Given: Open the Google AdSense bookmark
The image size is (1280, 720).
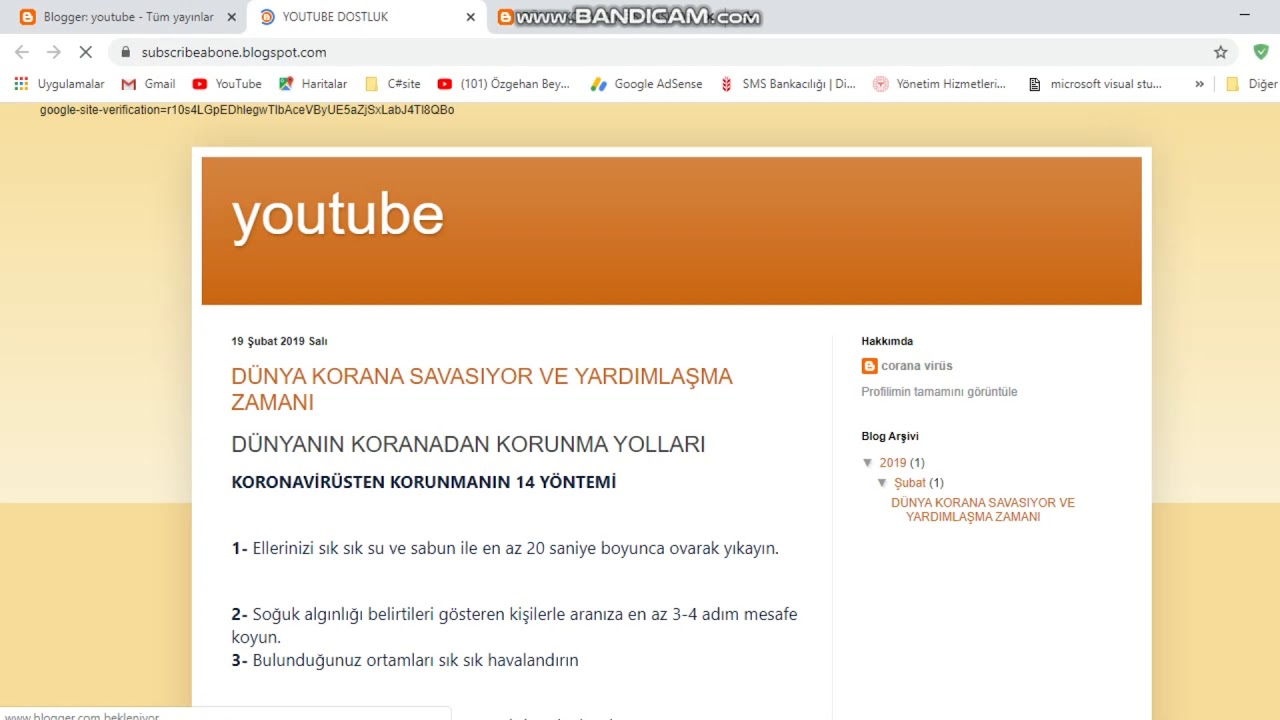Looking at the screenshot, I should 647,84.
